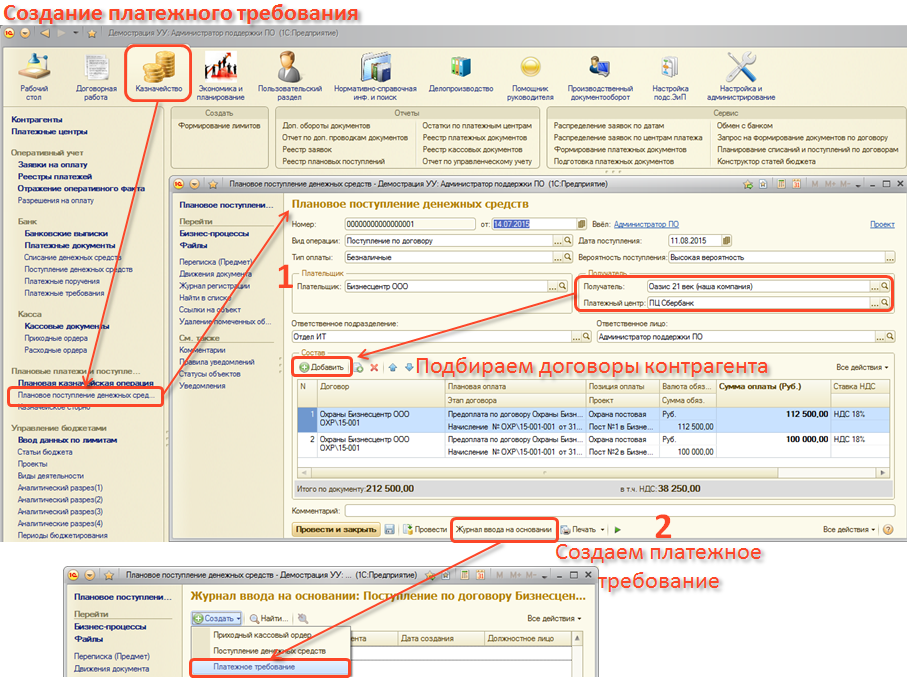Click the Добавить button

(x=321, y=367)
